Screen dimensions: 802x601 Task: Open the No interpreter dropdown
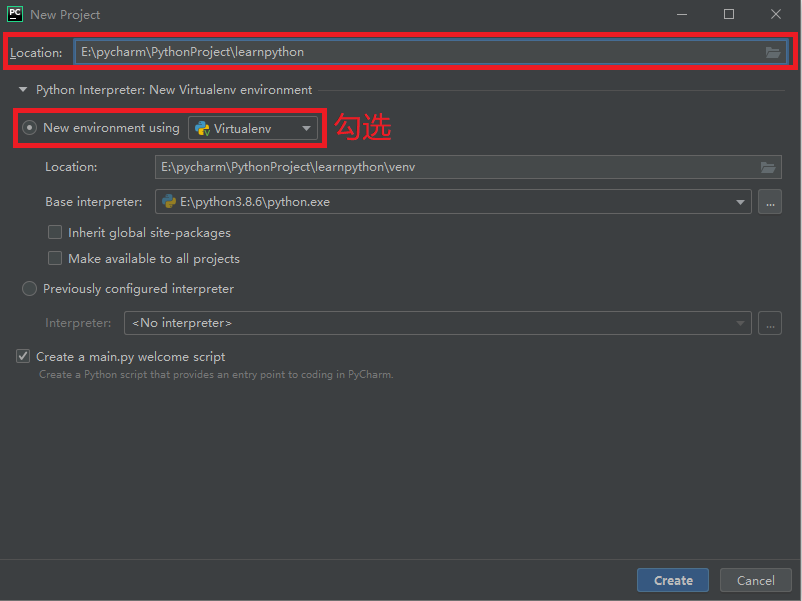point(438,323)
